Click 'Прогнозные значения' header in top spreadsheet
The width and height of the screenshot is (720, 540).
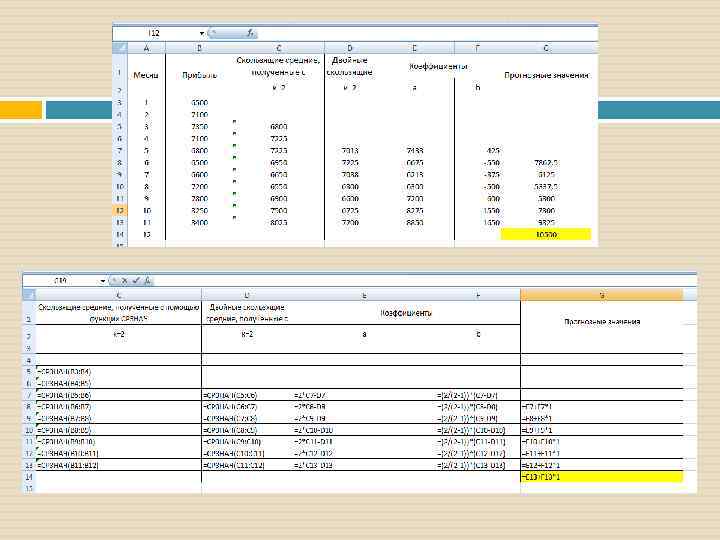tap(546, 75)
